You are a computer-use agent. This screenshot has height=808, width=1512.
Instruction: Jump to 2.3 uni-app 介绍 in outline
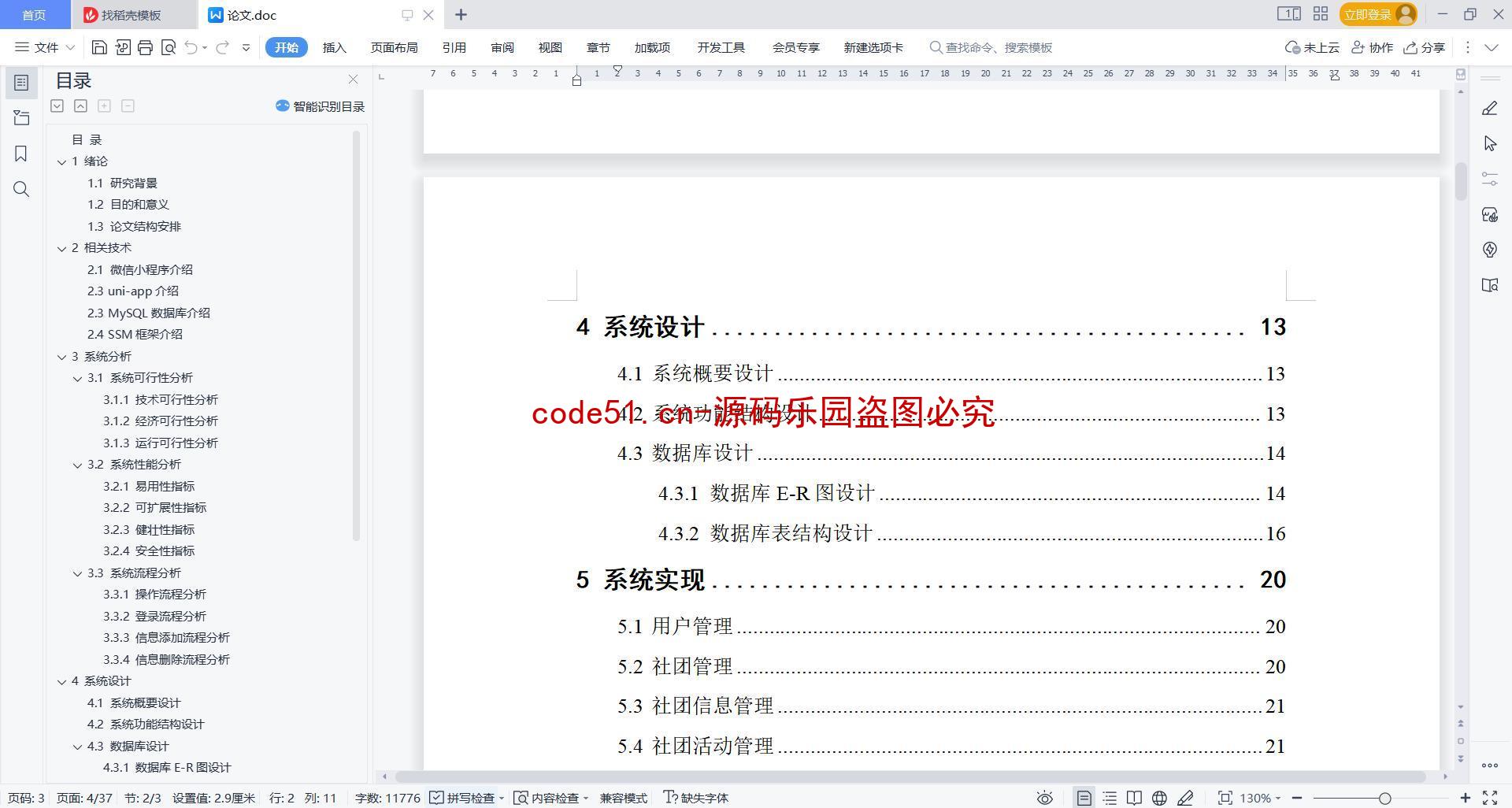point(132,291)
